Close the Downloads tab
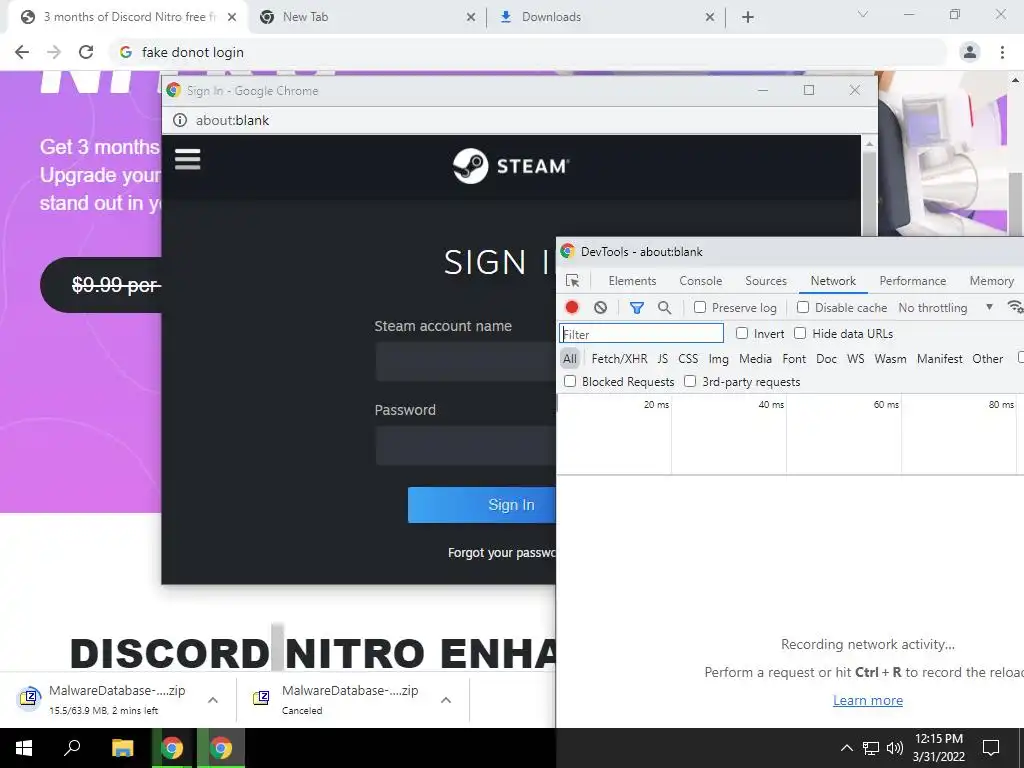Image resolution: width=1024 pixels, height=768 pixels. (x=710, y=17)
